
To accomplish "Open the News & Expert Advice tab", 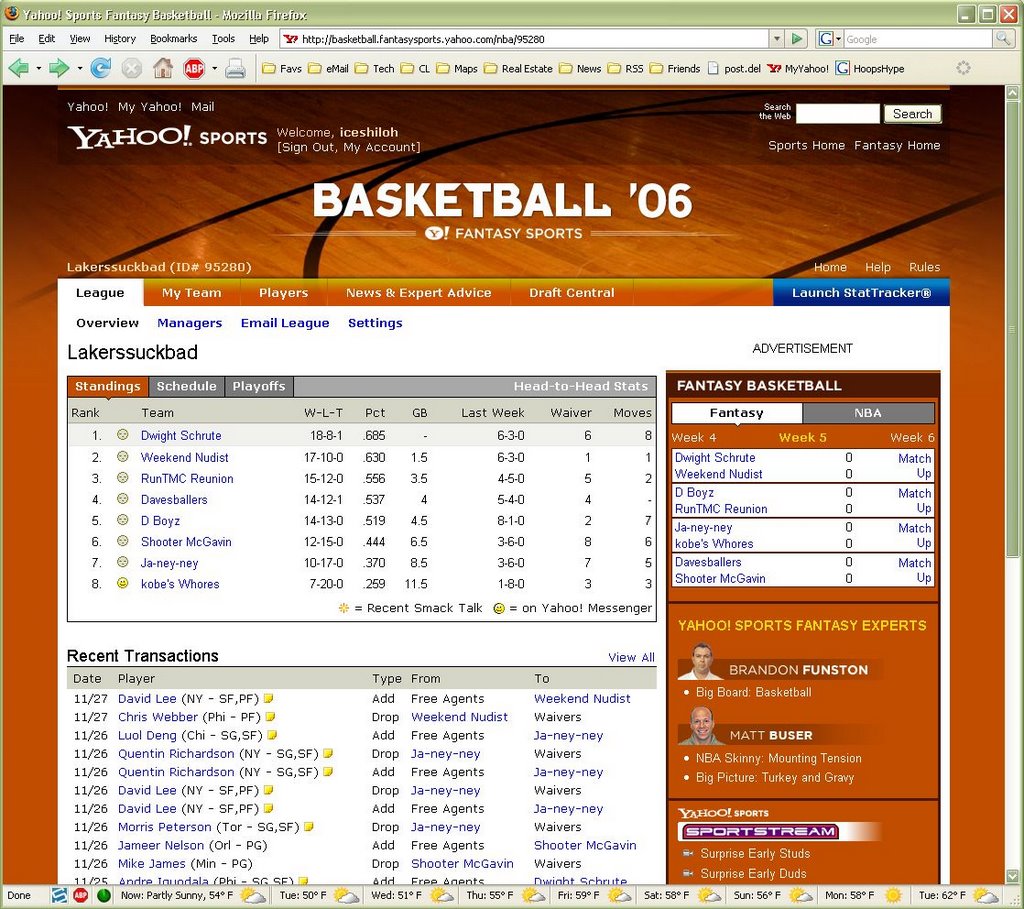I will pyautogui.click(x=419, y=293).
